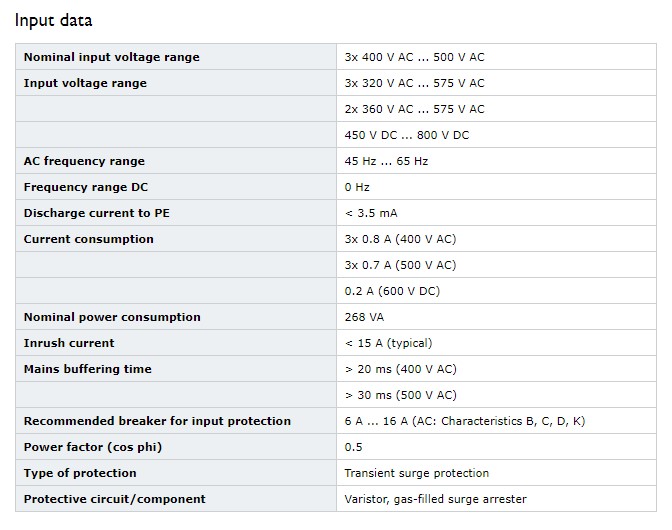The image size is (672, 530).
Task: Select the Inrush current label
Action: (x=69, y=343)
